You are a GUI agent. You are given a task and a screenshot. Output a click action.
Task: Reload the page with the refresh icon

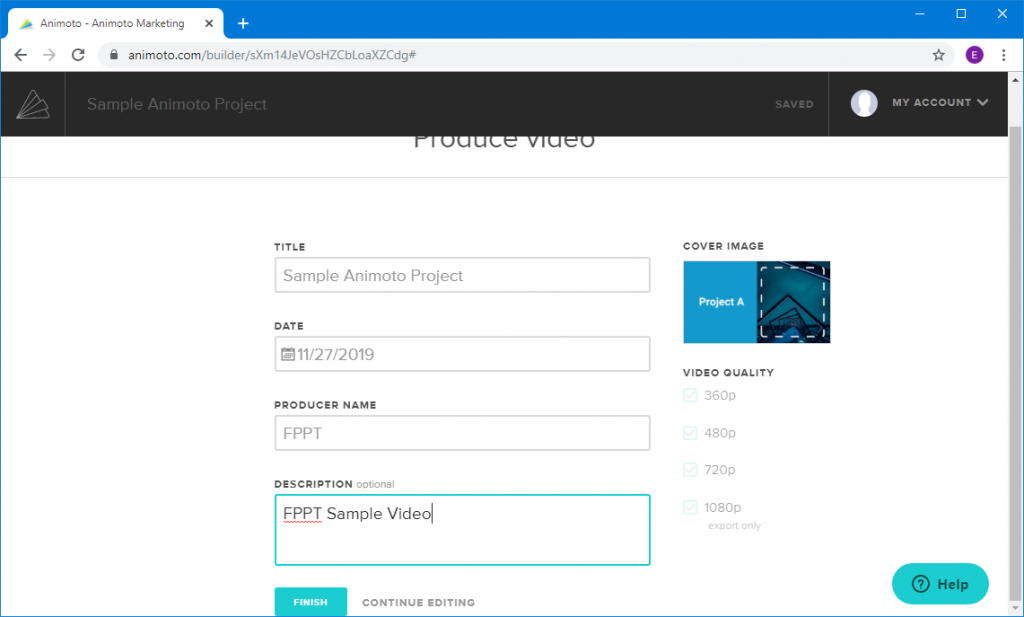point(78,55)
